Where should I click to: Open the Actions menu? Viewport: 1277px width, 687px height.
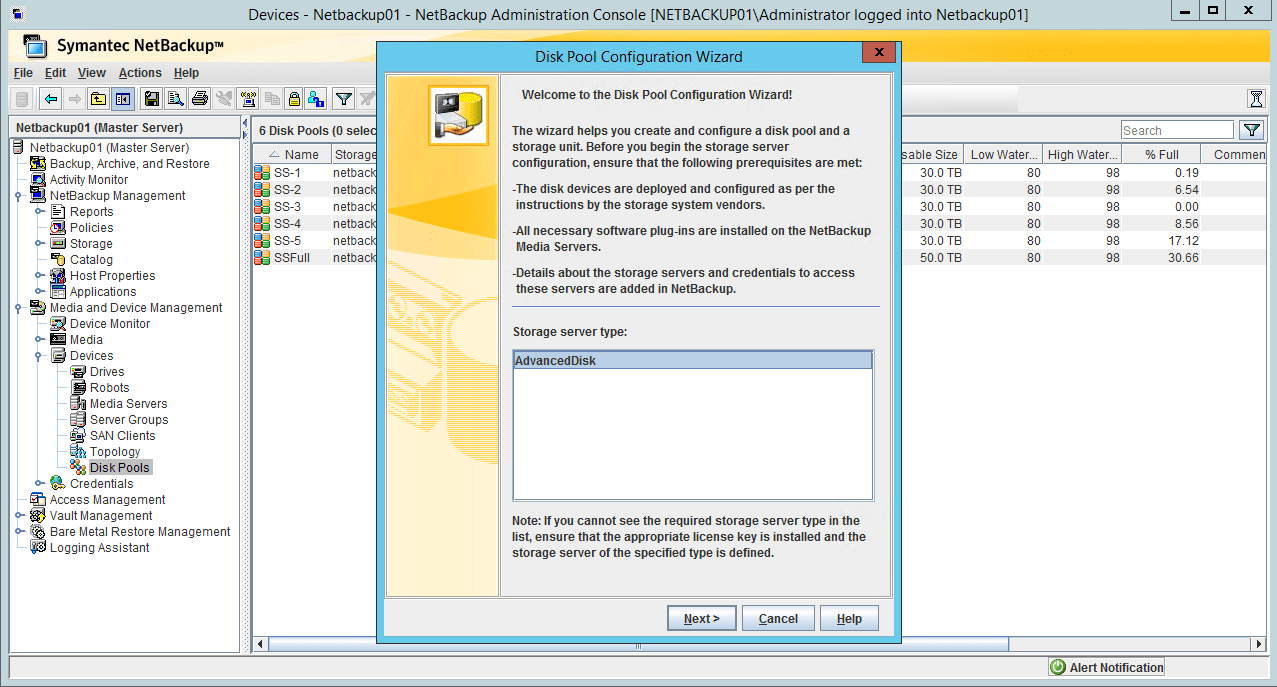click(x=140, y=72)
